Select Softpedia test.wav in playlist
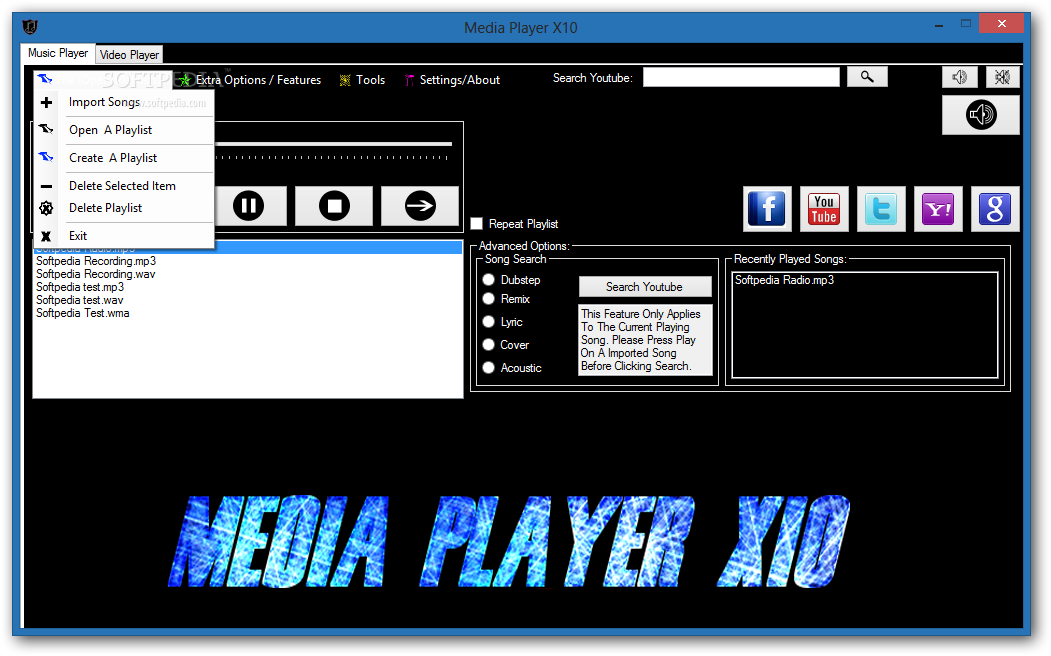The height and width of the screenshot is (656, 1051). pyautogui.click(x=80, y=300)
